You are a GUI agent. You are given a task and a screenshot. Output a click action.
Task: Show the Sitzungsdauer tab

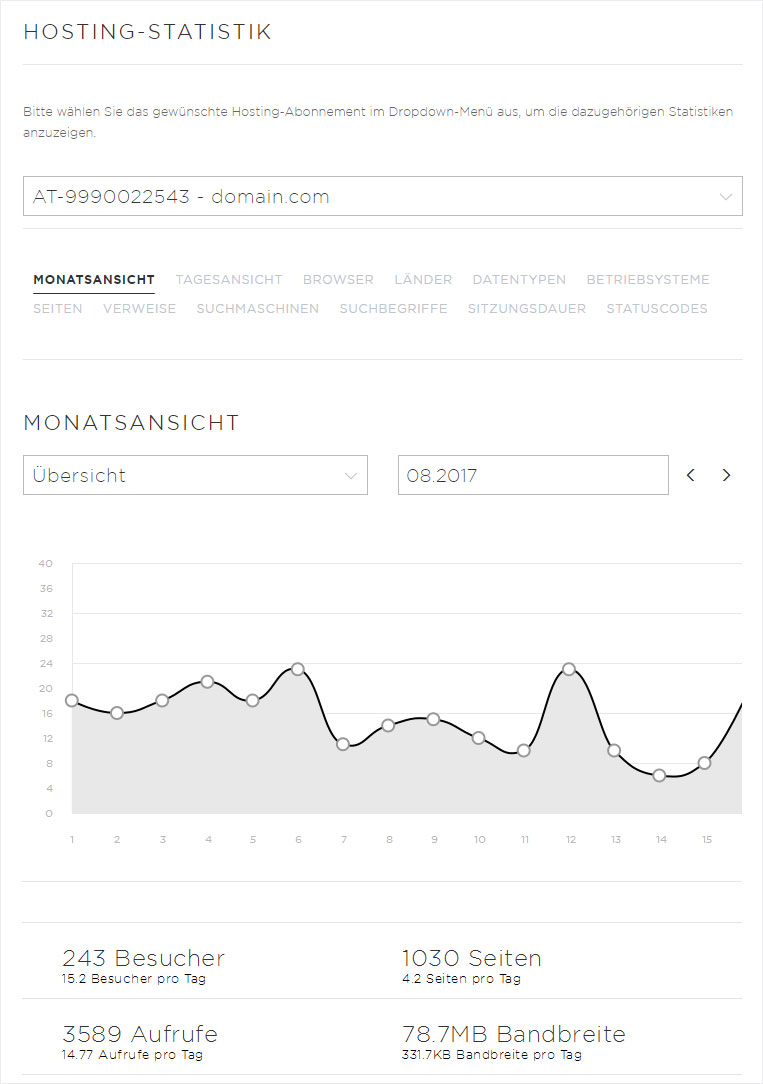[x=527, y=308]
